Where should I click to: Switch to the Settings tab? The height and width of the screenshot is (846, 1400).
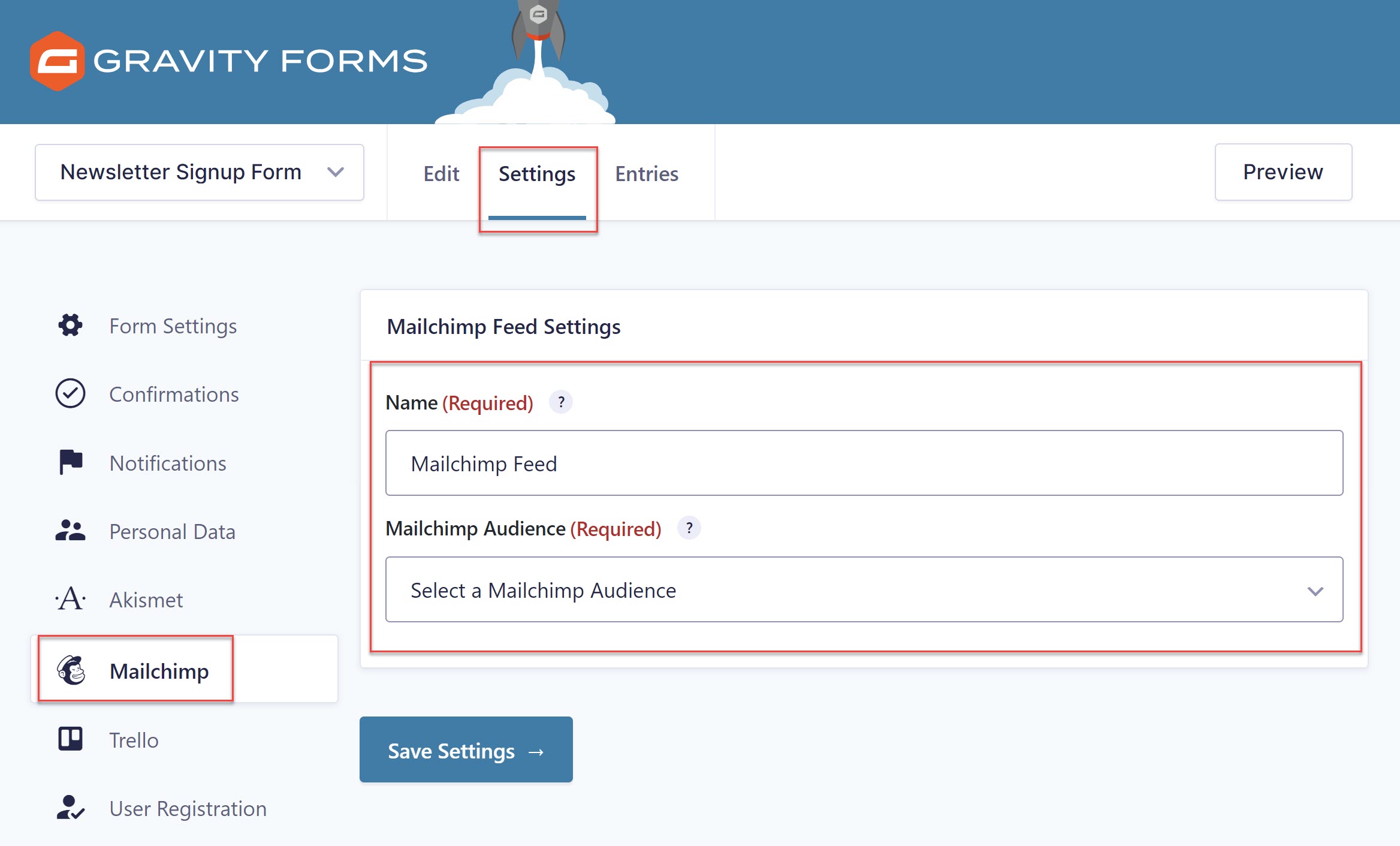537,174
